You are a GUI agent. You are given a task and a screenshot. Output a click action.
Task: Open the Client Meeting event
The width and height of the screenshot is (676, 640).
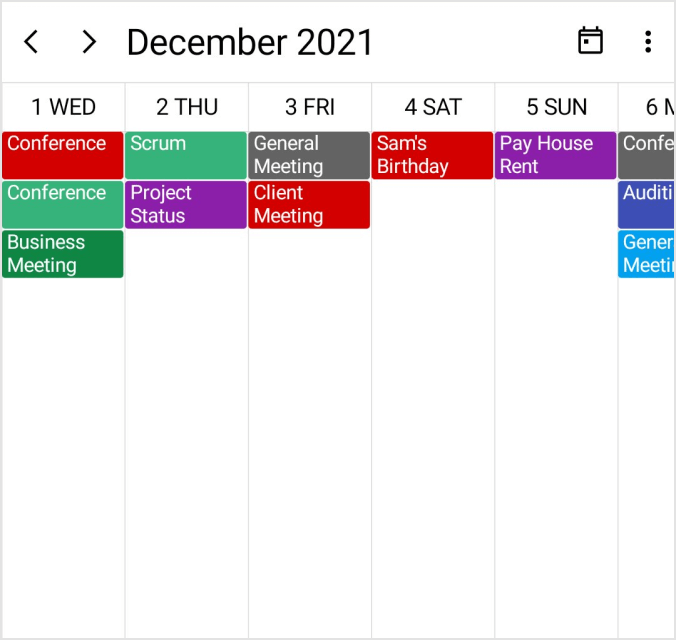[309, 204]
